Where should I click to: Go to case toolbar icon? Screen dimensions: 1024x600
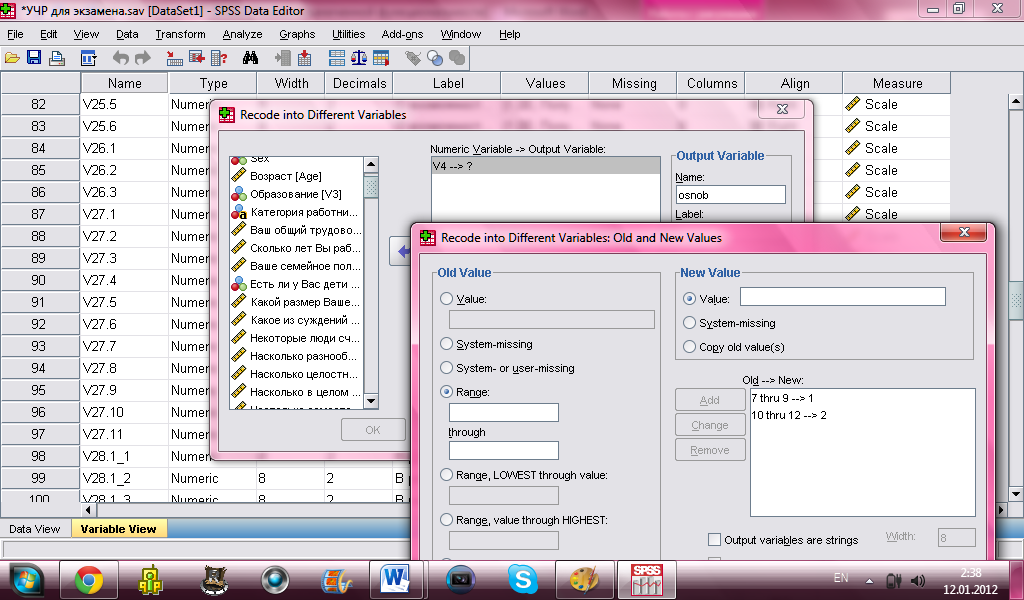click(174, 58)
